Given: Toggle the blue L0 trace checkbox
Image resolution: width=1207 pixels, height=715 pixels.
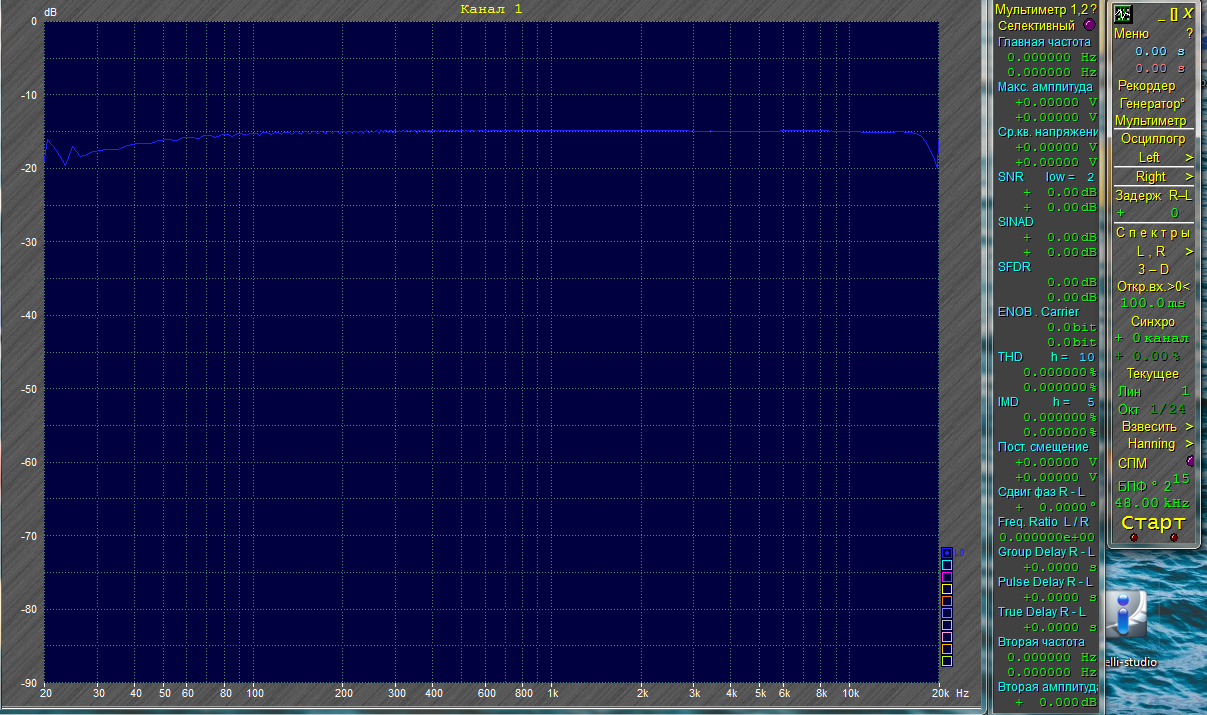Looking at the screenshot, I should (x=946, y=553).
